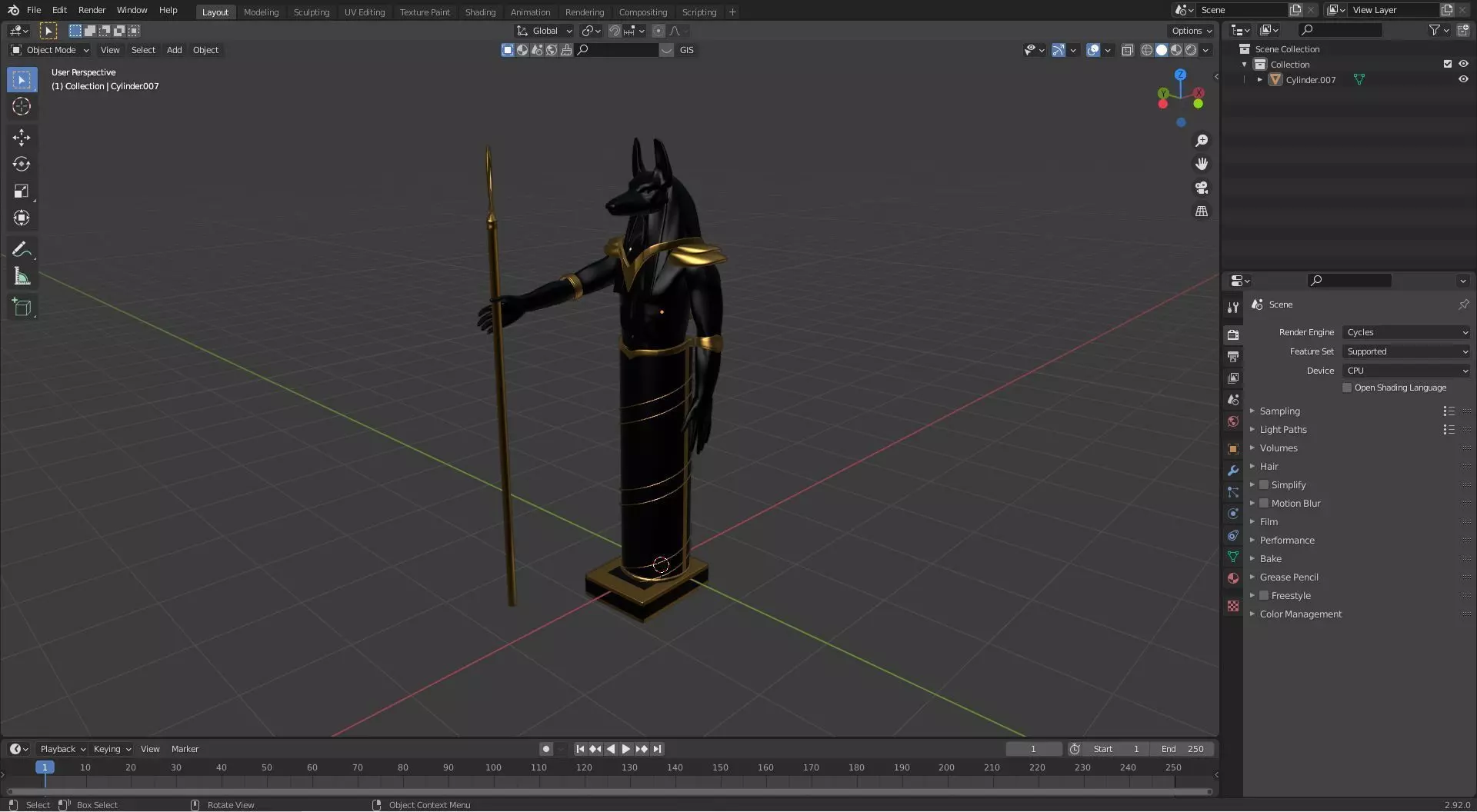The height and width of the screenshot is (812, 1477).
Task: Open the Device dropdown
Action: [1406, 371]
